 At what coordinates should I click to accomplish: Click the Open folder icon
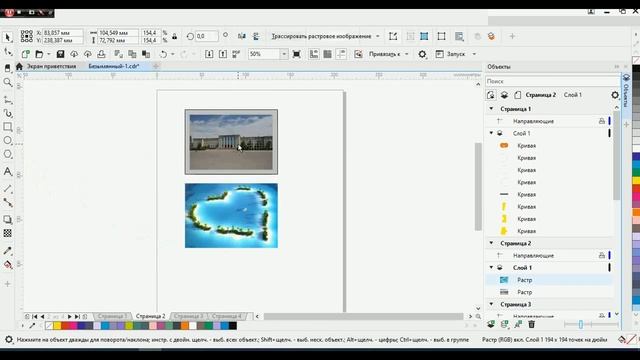pos(39,54)
